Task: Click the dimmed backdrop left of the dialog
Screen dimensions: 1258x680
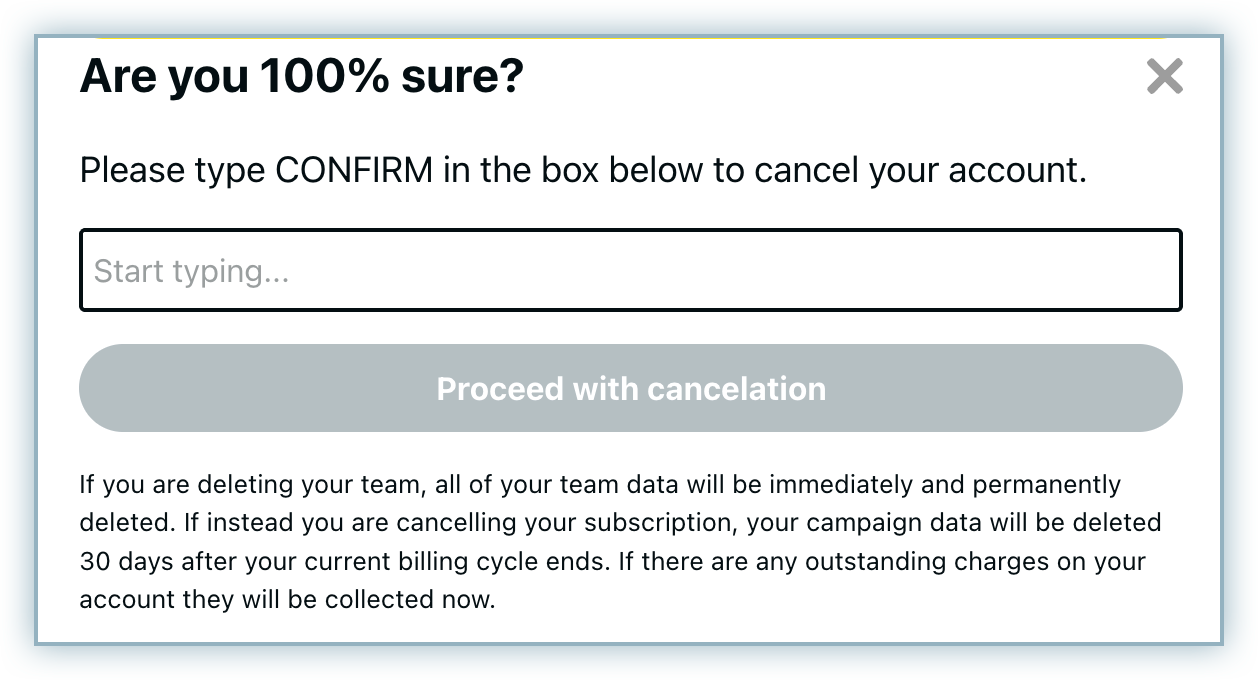Action: pyautogui.click(x=18, y=340)
